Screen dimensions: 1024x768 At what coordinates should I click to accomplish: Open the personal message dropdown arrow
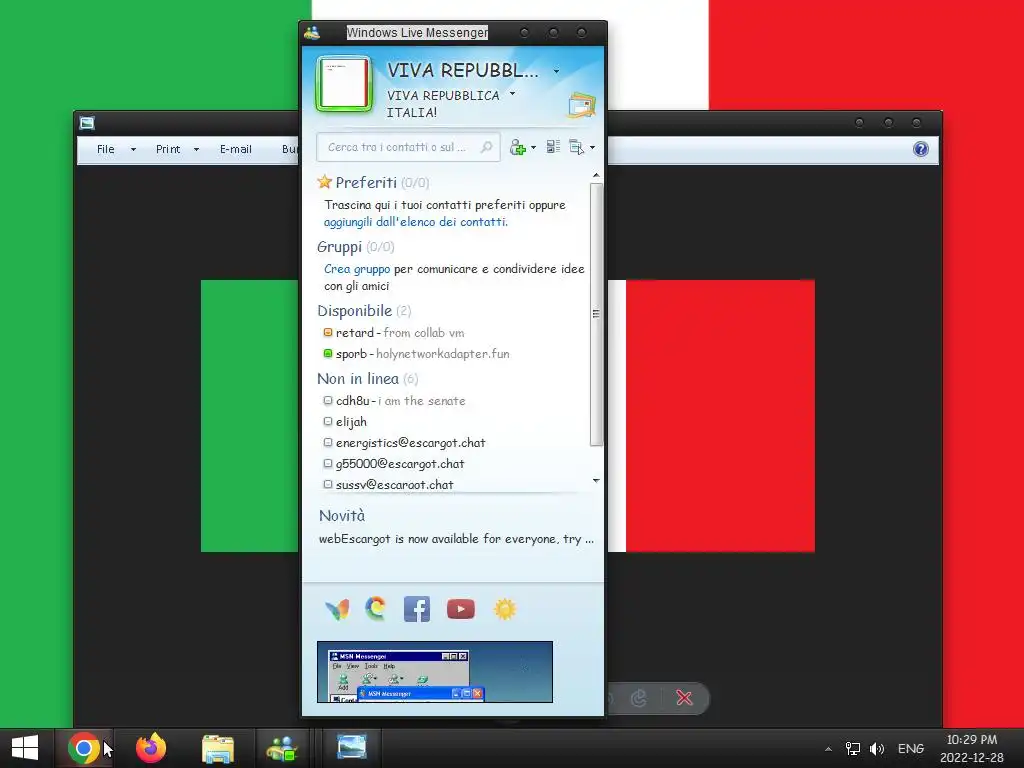pos(513,93)
